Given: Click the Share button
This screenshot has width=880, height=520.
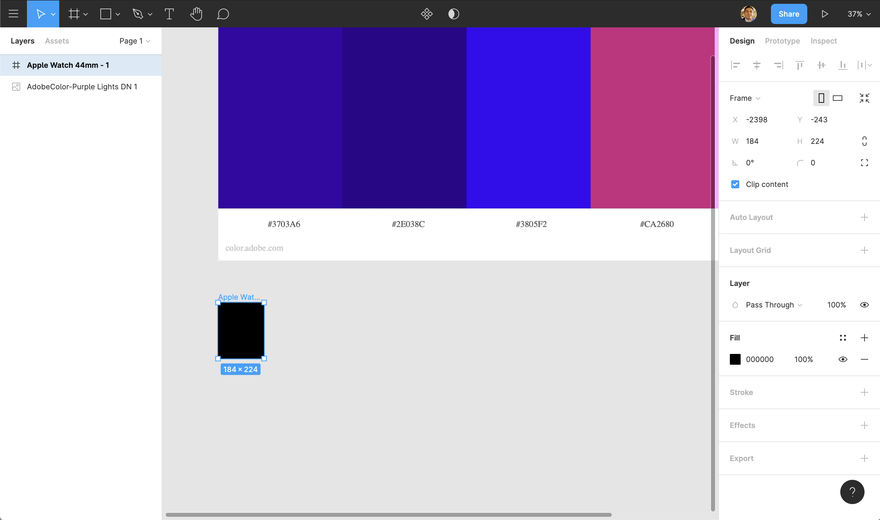Looking at the screenshot, I should tap(789, 14).
